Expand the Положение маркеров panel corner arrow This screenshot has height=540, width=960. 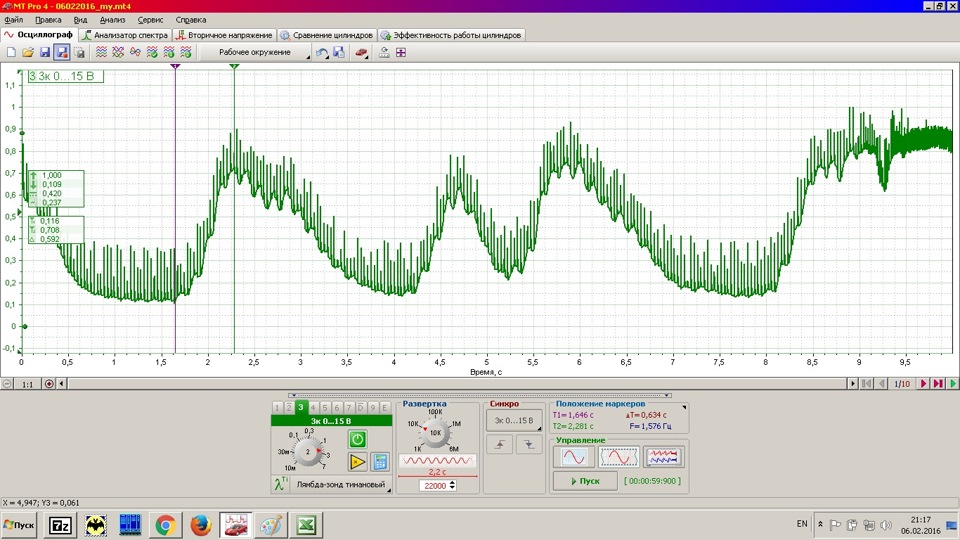(x=684, y=407)
